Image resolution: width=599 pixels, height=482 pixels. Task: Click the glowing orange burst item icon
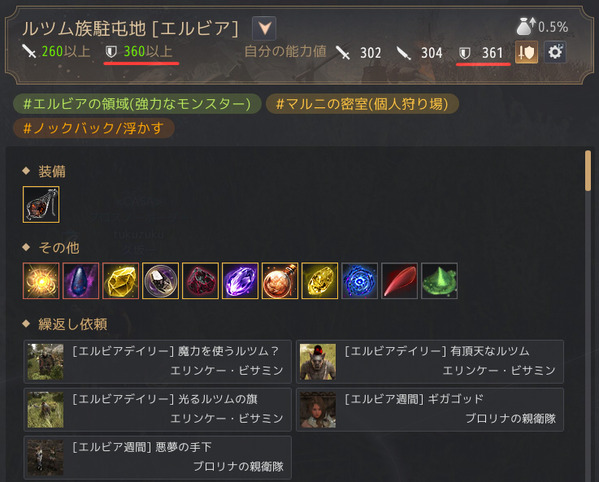pos(41,281)
